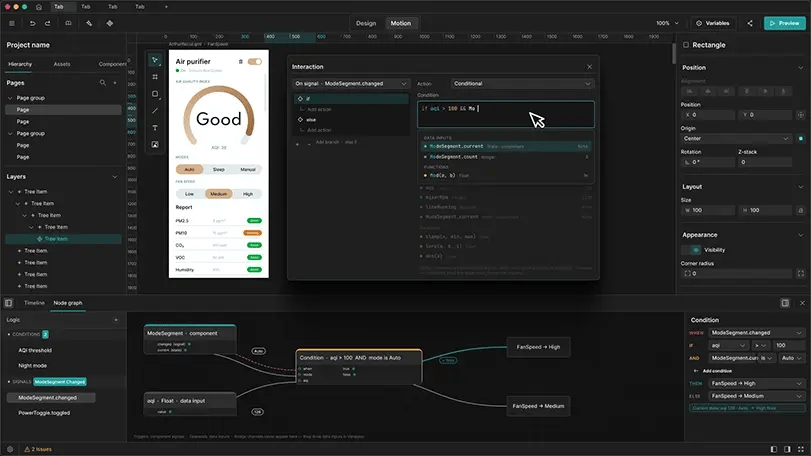Search pages with the magnifier icon
Screen dimensions: 811x456
pyautogui.click(x=102, y=83)
